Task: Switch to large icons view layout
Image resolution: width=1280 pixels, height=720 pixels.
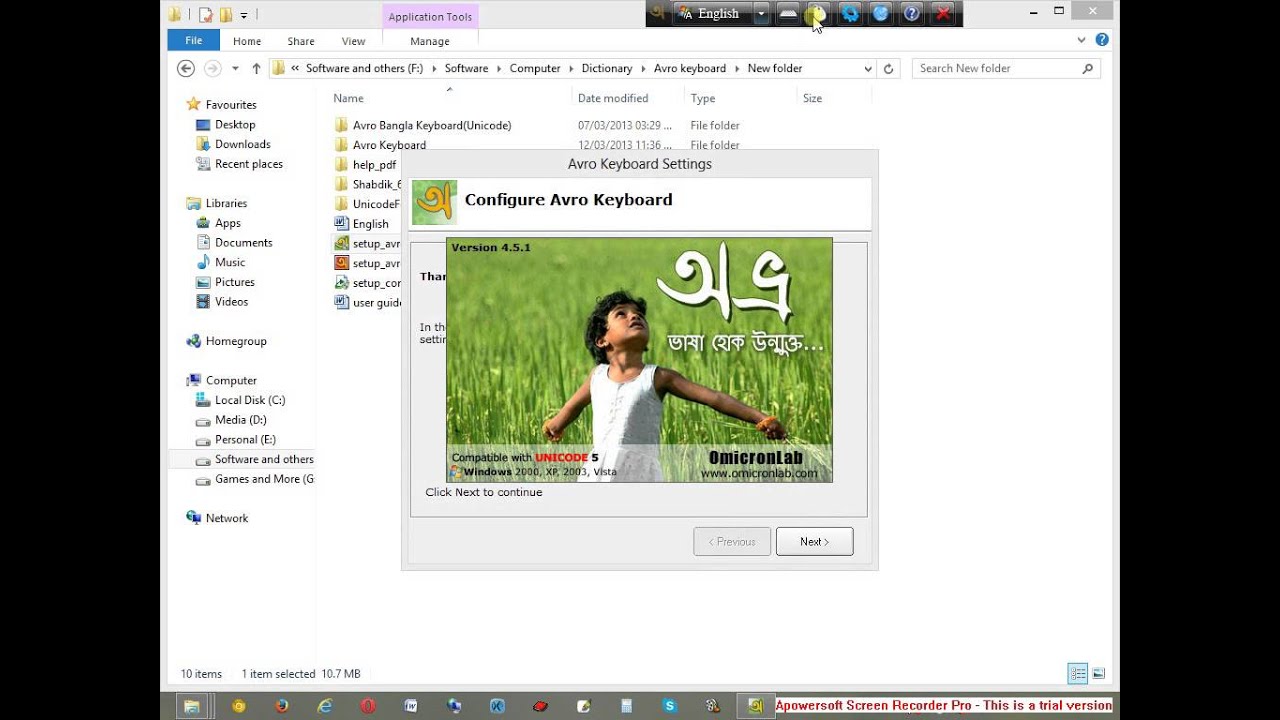Action: [x=1098, y=674]
